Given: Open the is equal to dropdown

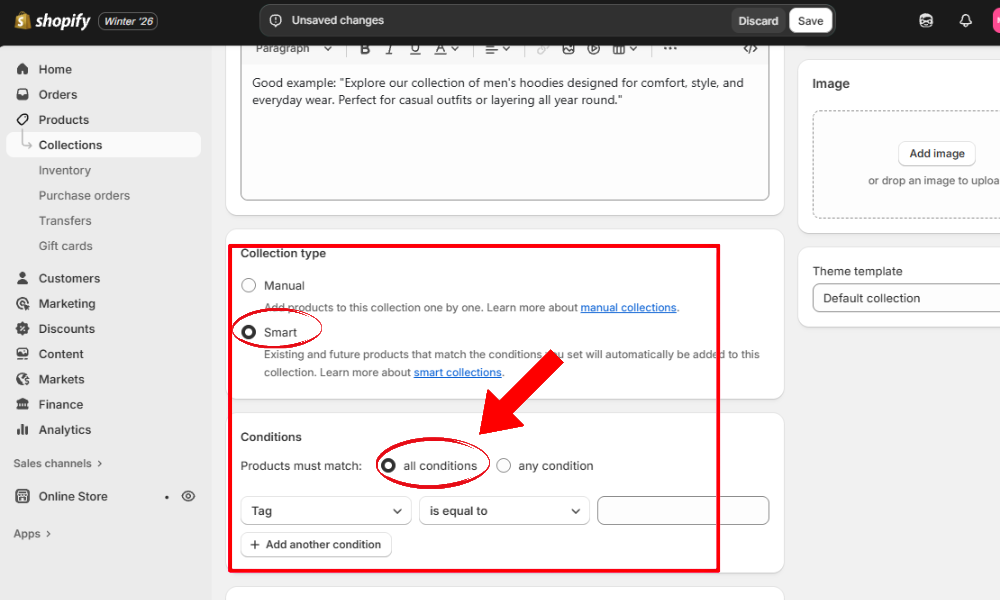Looking at the screenshot, I should (504, 511).
